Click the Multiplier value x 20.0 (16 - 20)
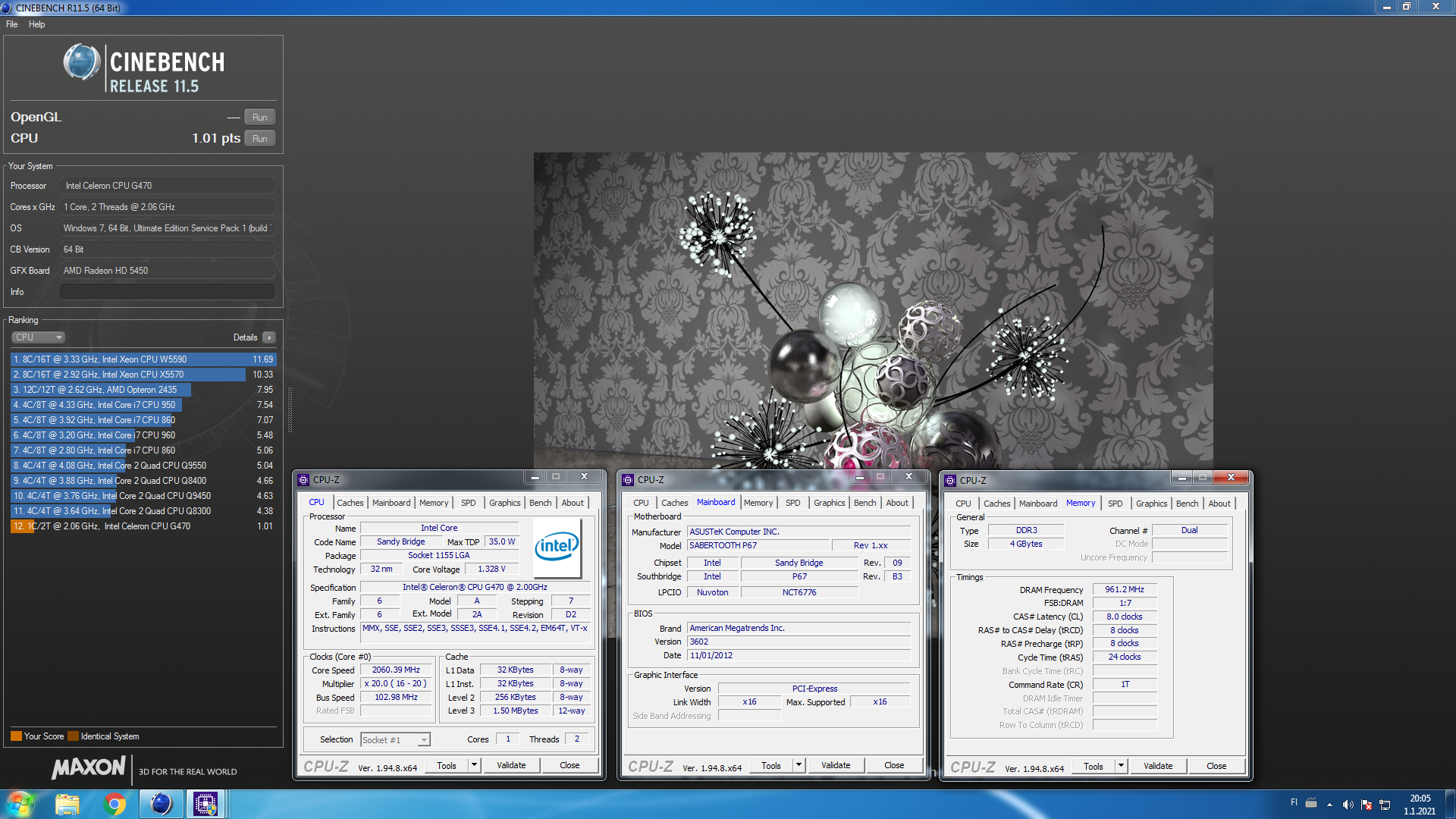The image size is (1456, 819). [396, 683]
